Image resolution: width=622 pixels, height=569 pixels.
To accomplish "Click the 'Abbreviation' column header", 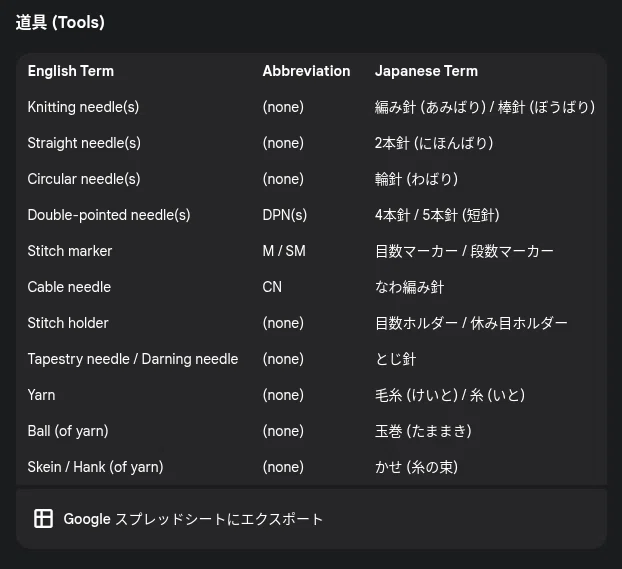I will 306,71.
